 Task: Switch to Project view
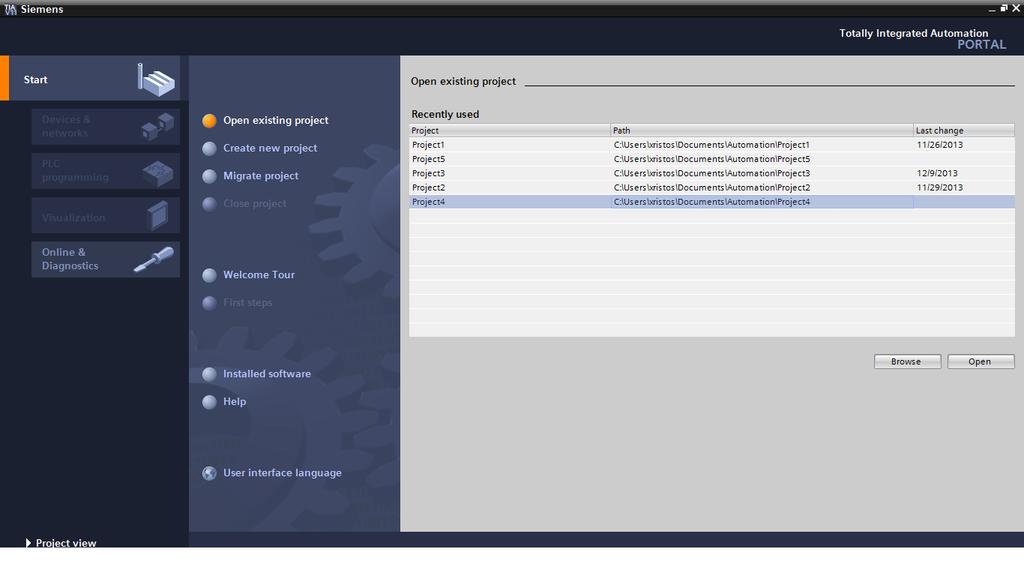tap(65, 543)
